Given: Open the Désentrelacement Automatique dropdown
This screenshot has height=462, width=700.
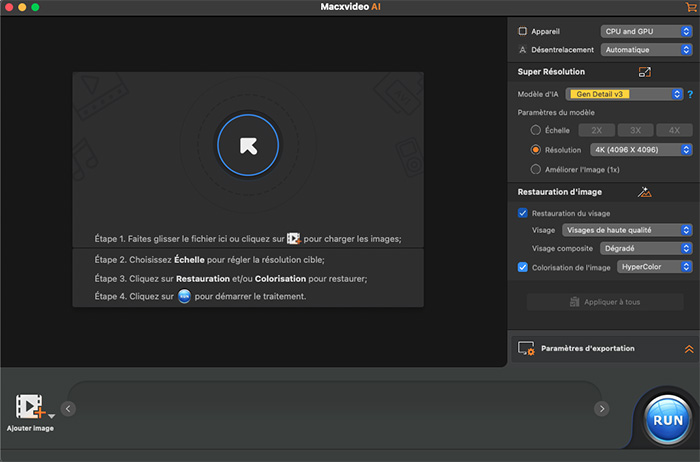Looking at the screenshot, I should point(646,50).
